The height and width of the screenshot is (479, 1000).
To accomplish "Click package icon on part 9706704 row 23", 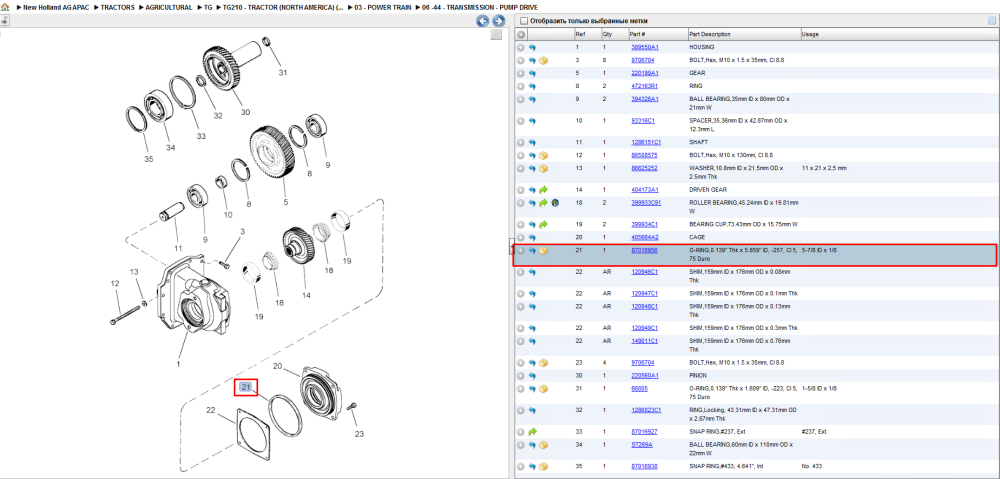I will pyautogui.click(x=543, y=363).
